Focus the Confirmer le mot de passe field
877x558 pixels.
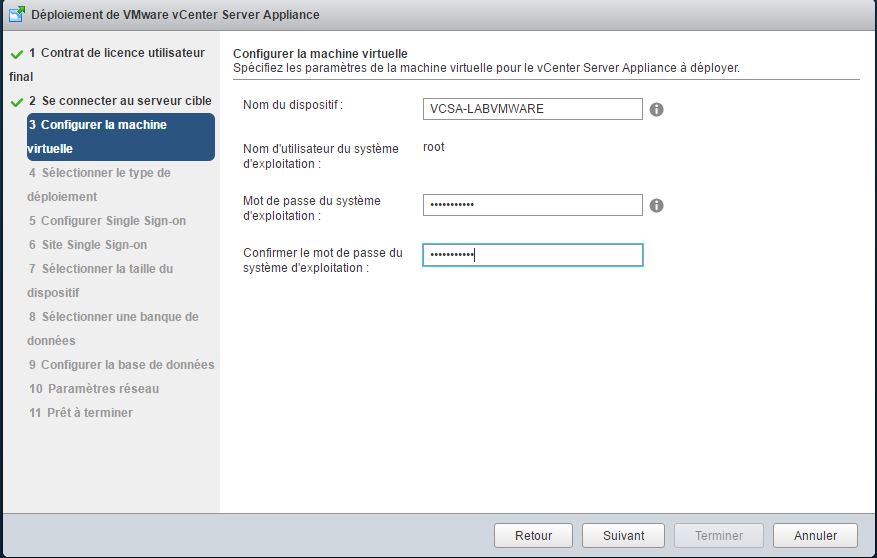532,255
